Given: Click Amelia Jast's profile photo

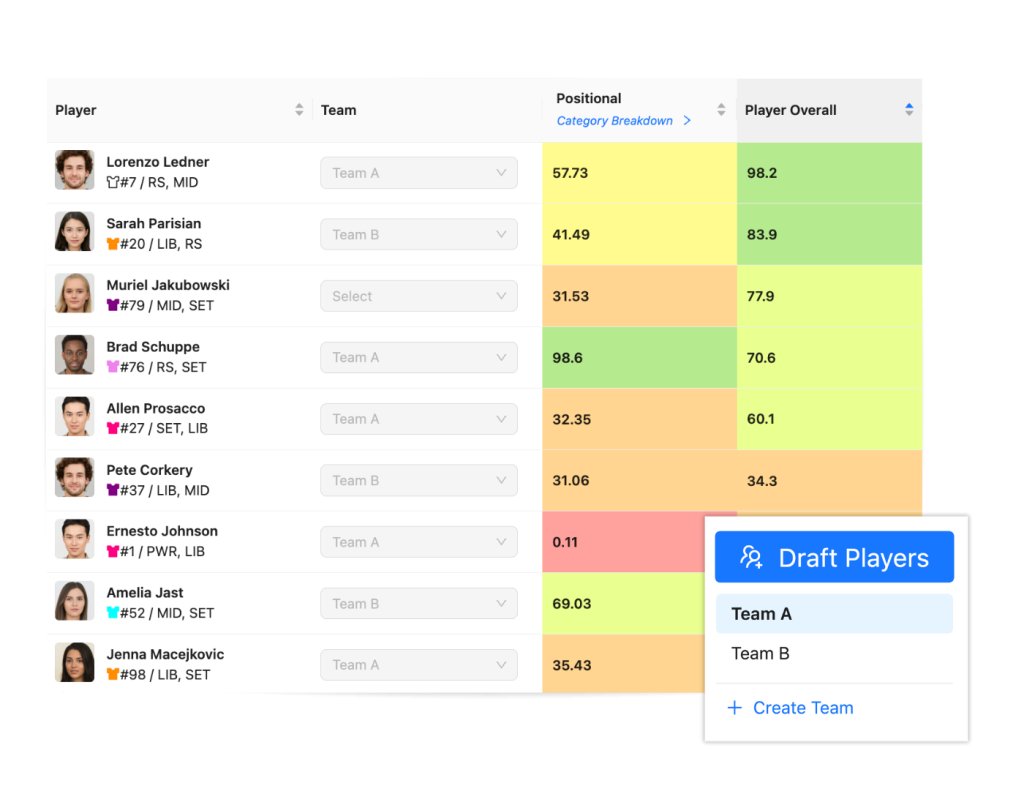Looking at the screenshot, I should (74, 602).
